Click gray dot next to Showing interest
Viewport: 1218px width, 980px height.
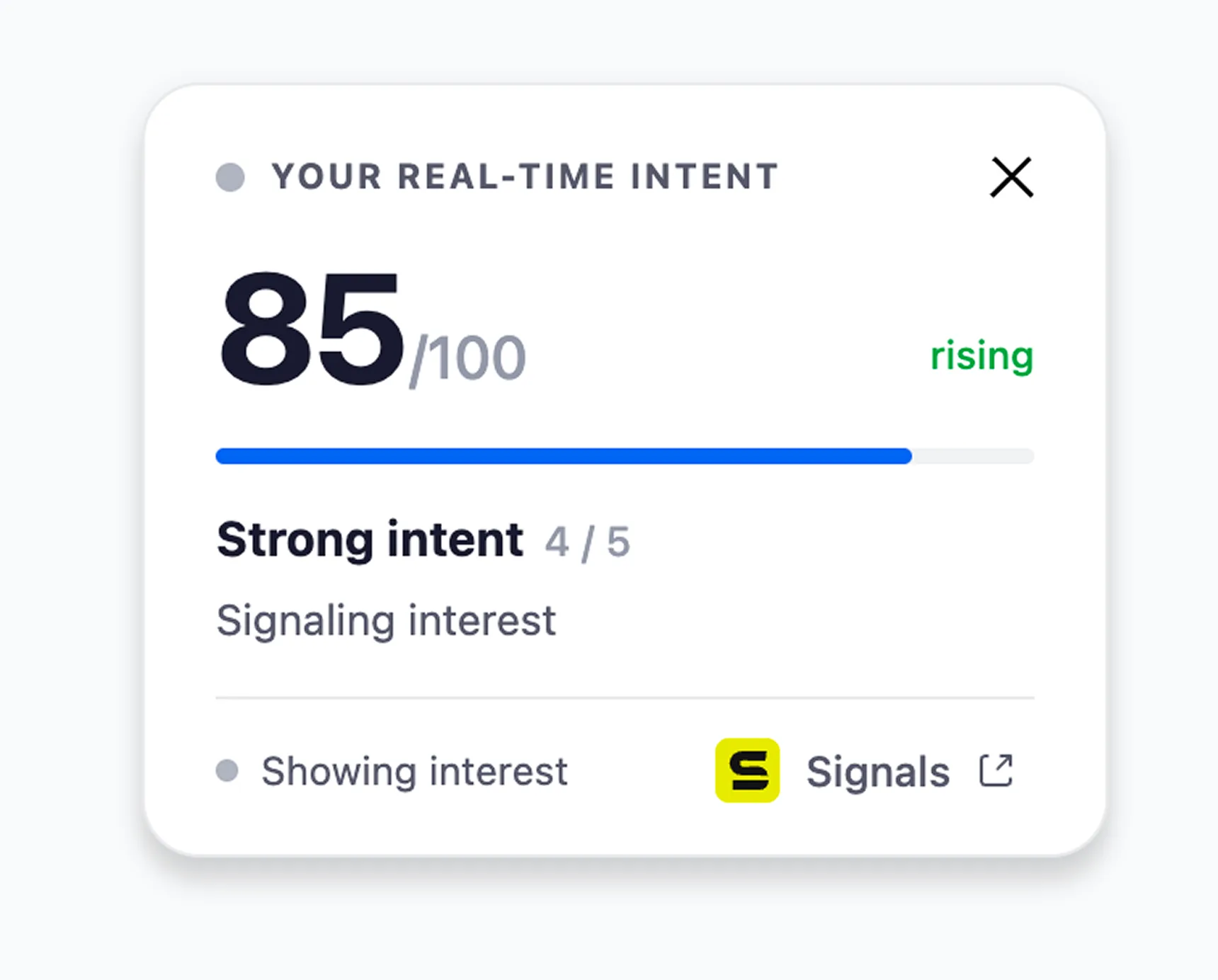pos(227,770)
